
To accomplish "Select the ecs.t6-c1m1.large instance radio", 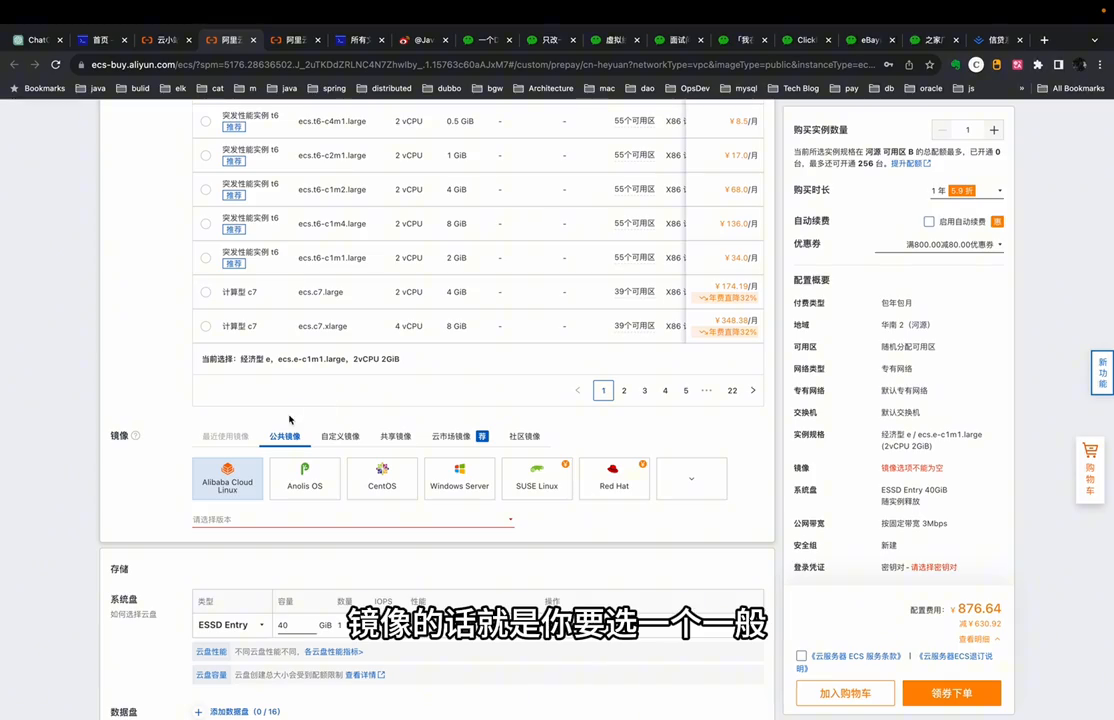I will pyautogui.click(x=205, y=258).
